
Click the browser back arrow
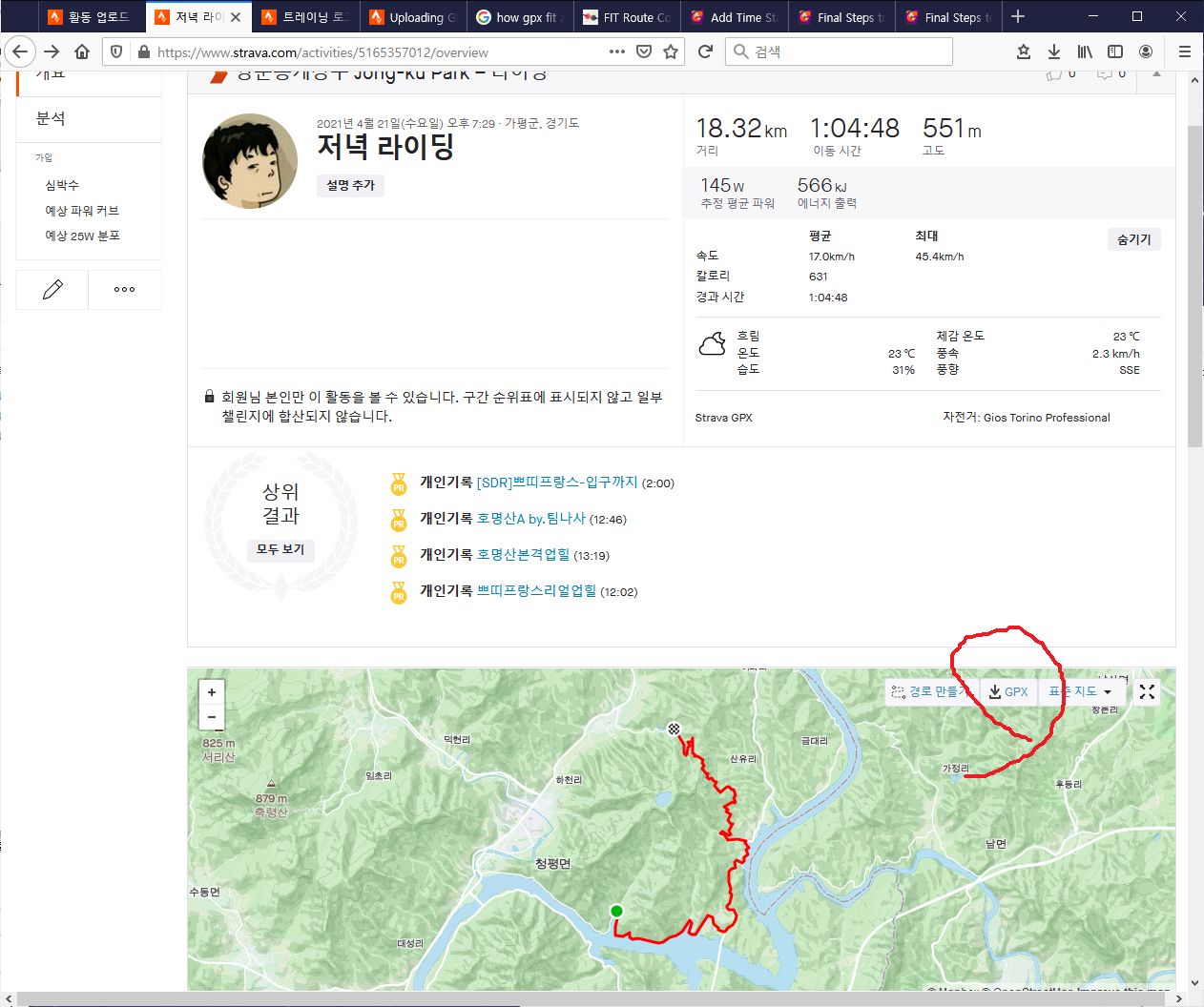[x=20, y=51]
